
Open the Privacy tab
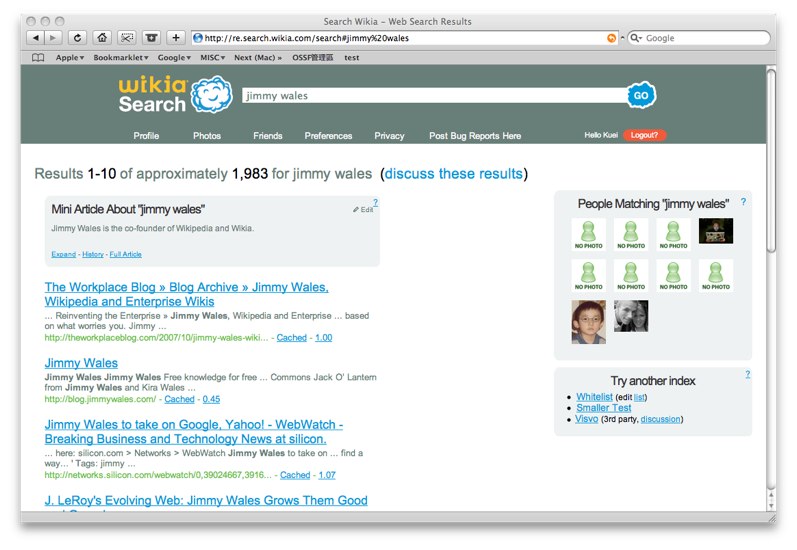pyautogui.click(x=389, y=136)
